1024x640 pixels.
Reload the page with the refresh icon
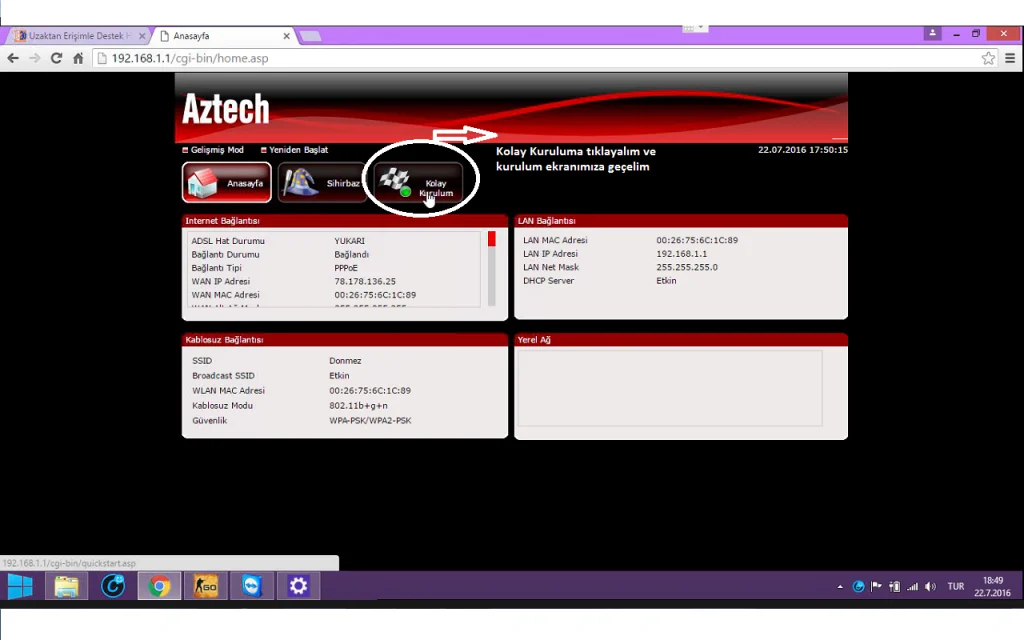tap(56, 58)
